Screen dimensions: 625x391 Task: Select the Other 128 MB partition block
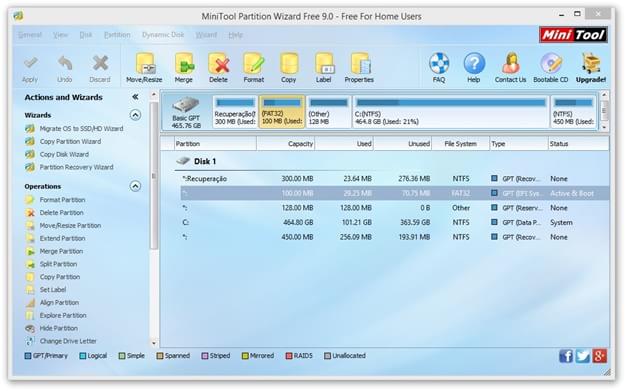click(x=328, y=112)
